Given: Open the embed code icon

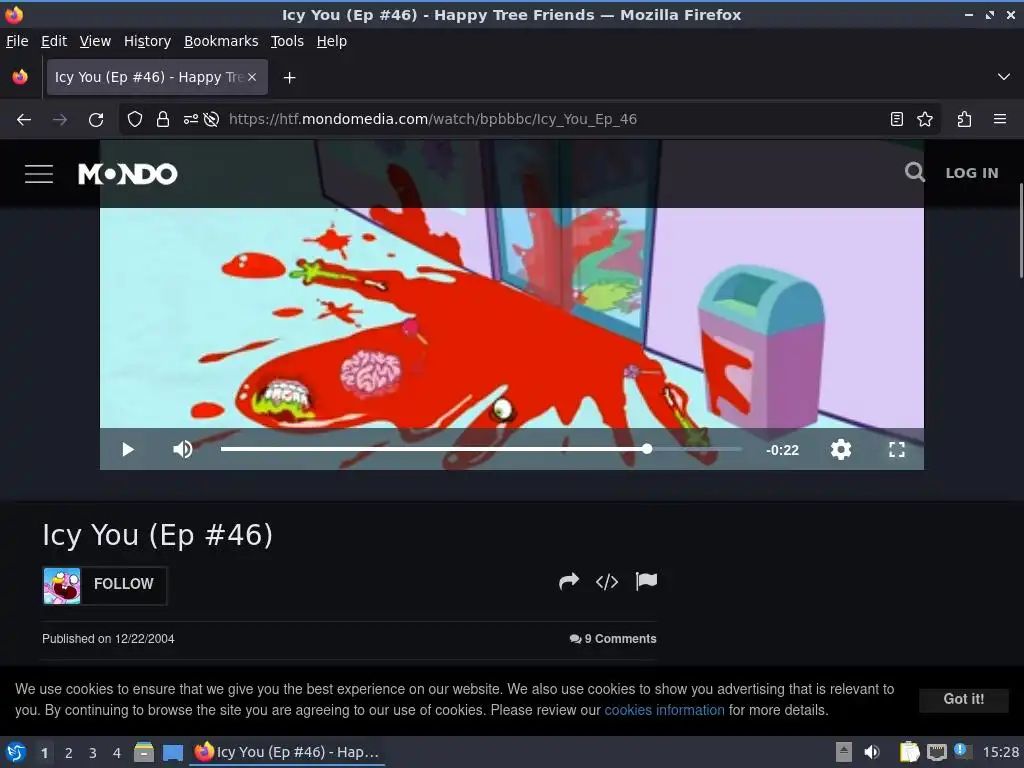Looking at the screenshot, I should [x=607, y=581].
